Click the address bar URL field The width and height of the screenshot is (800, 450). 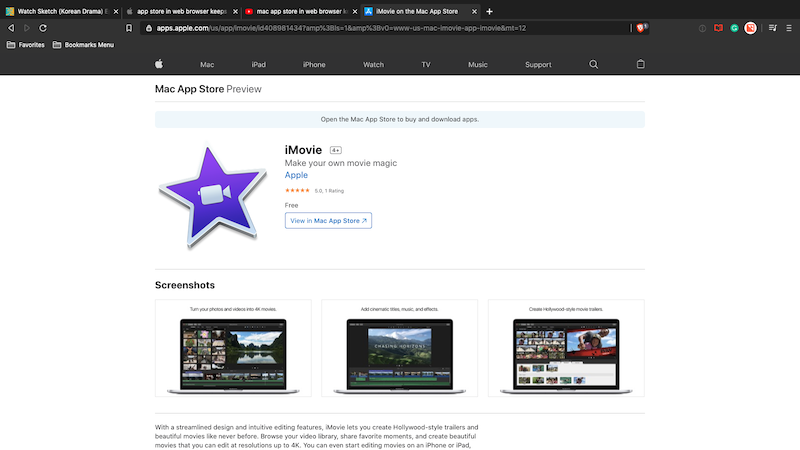pos(388,28)
